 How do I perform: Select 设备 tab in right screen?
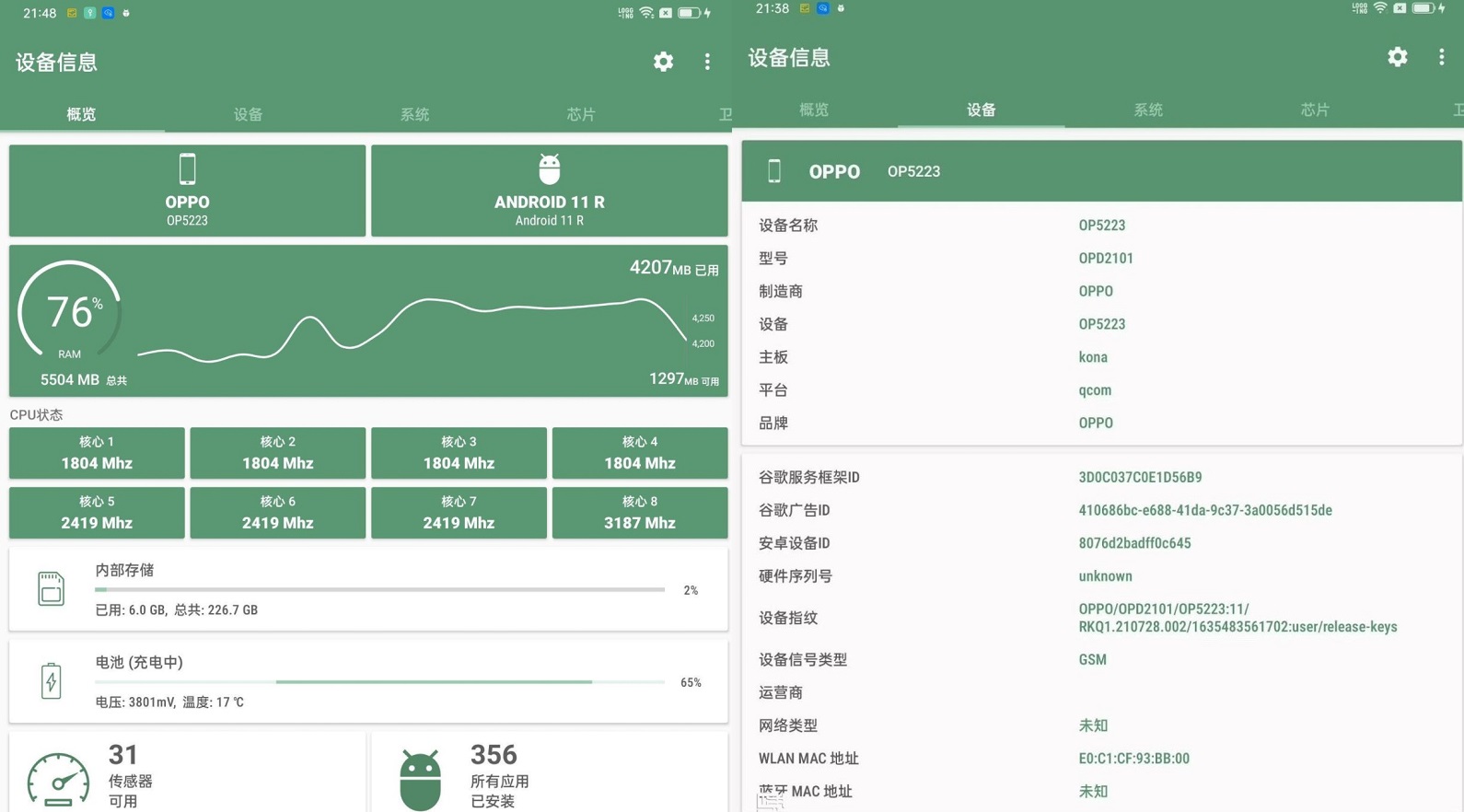[x=981, y=110]
